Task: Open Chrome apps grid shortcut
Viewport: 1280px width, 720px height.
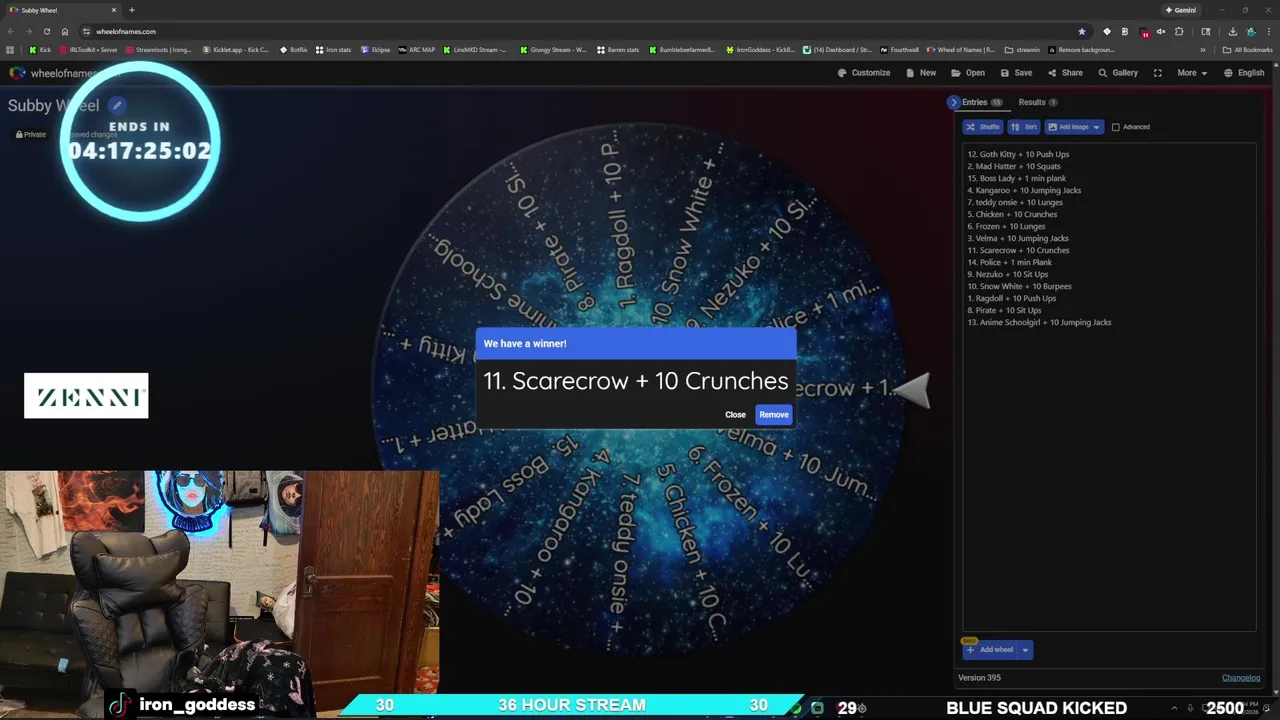Action: pyautogui.click(x=11, y=49)
